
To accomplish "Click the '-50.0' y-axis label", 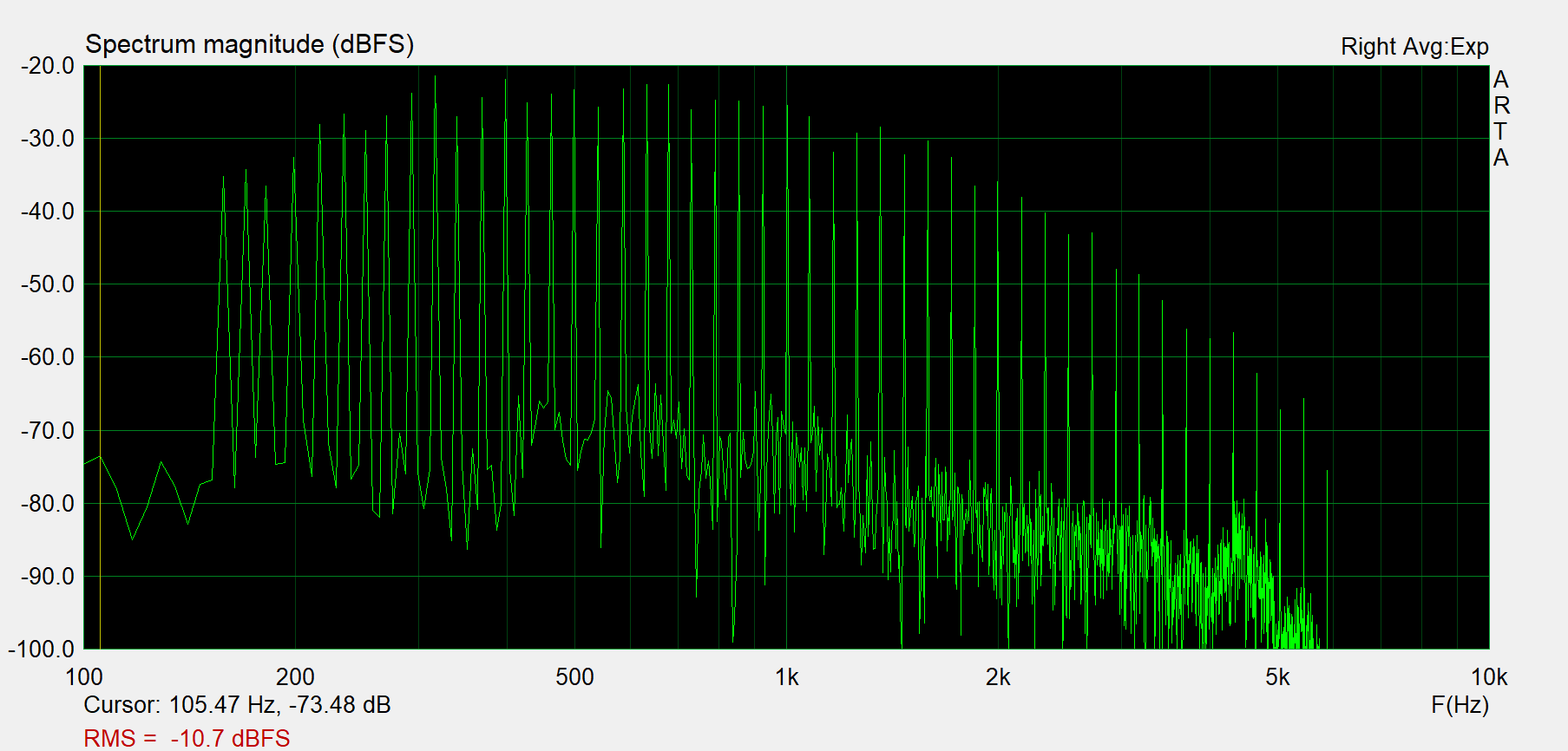I will click(48, 284).
